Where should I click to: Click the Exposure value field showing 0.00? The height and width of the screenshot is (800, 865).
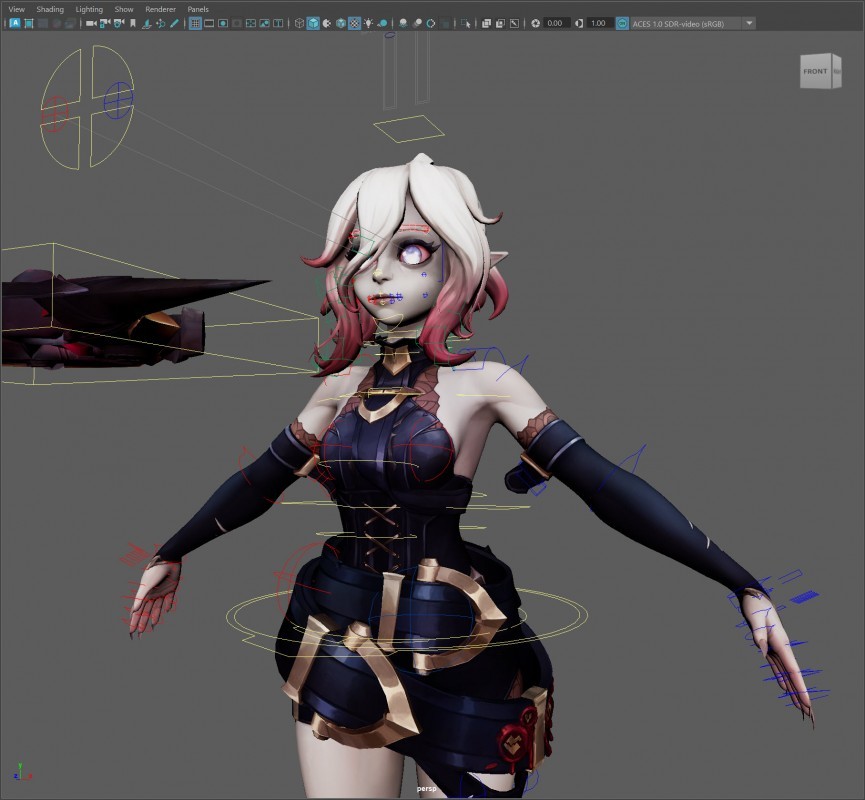pos(557,23)
